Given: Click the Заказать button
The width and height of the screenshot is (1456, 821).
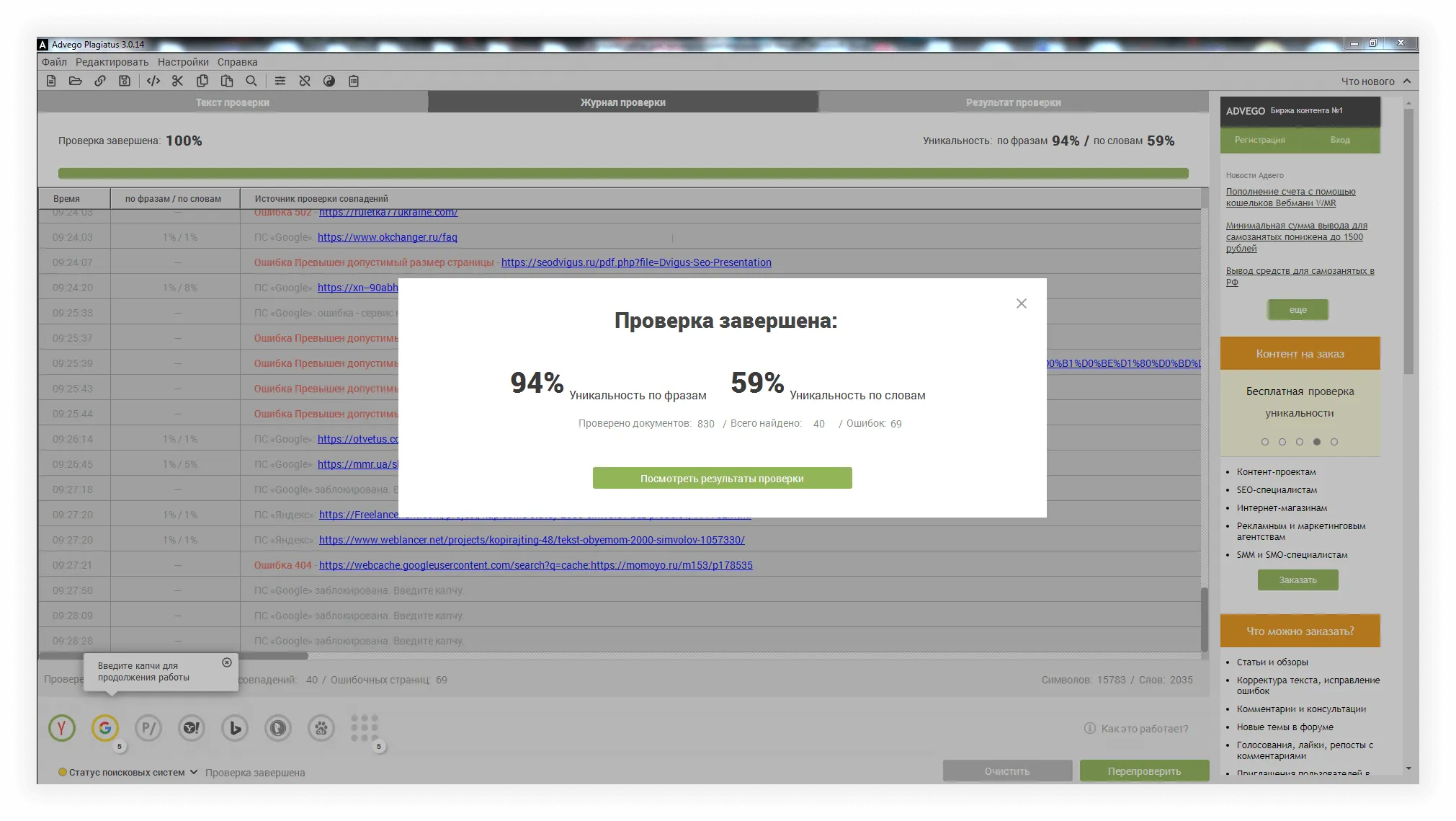Looking at the screenshot, I should [1298, 580].
